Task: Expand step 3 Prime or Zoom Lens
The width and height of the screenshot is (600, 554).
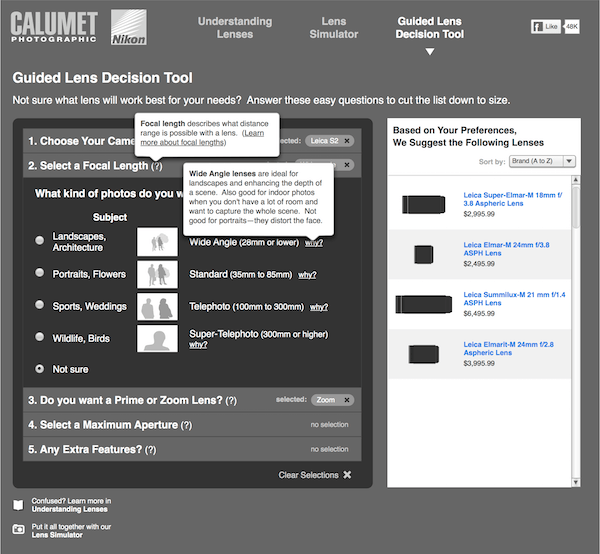Action: [192, 400]
